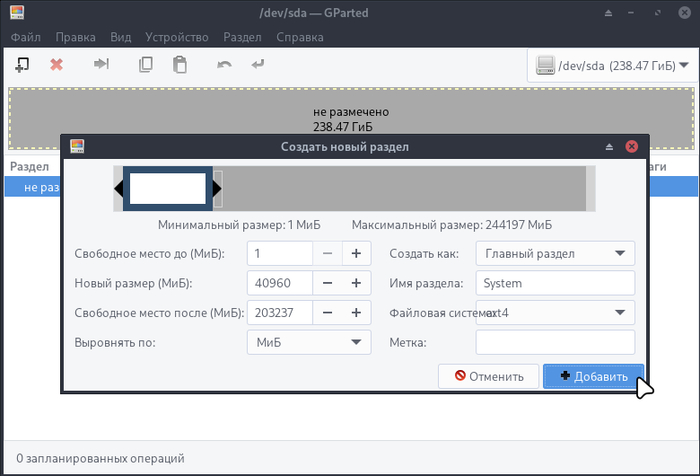Click the copy partition toolbar icon
700x476 pixels.
click(x=146, y=64)
